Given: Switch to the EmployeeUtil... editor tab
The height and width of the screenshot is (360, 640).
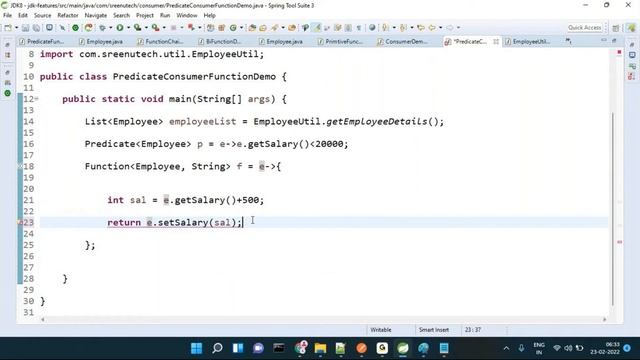Looking at the screenshot, I should pyautogui.click(x=527, y=42).
